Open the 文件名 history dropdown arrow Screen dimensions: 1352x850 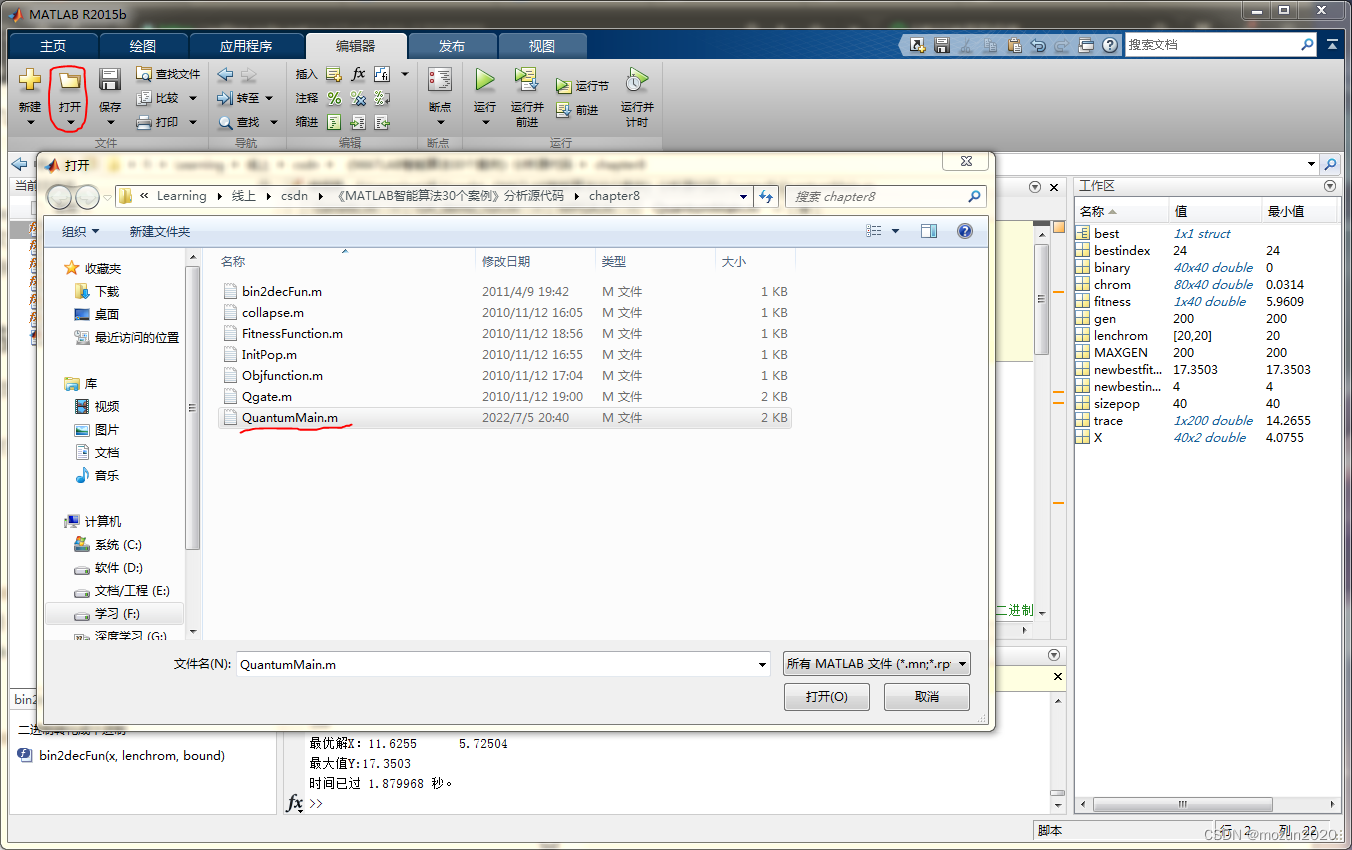(762, 664)
